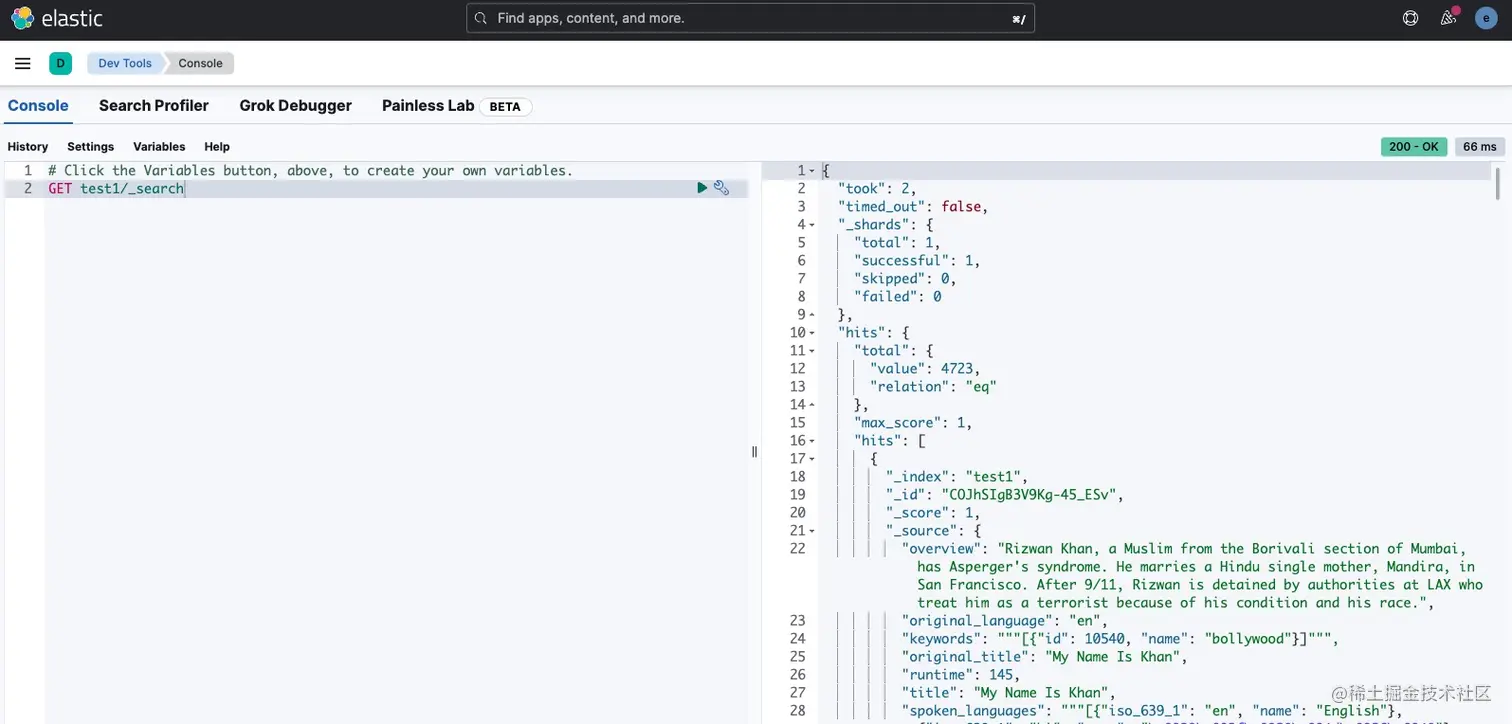
Task: Place cursor on GET test1/_search request line
Action: 116,189
